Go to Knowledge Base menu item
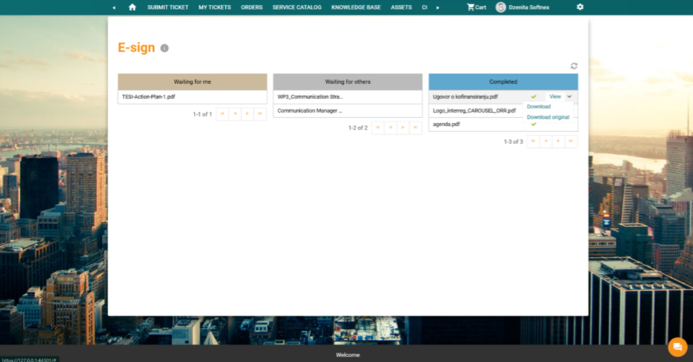Image resolution: width=693 pixels, height=362 pixels. tap(356, 7)
